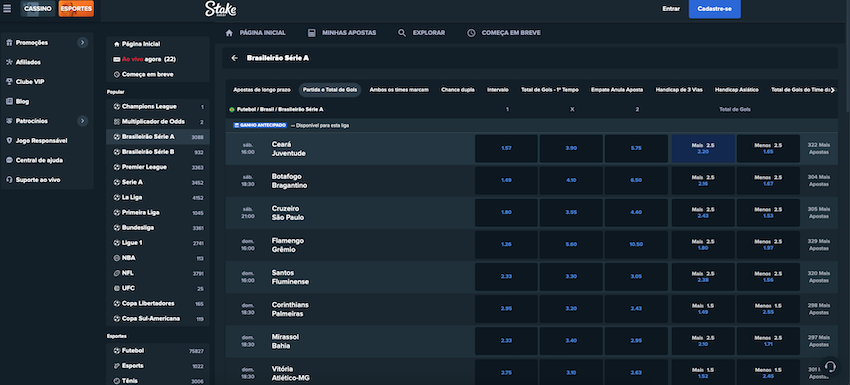This screenshot has height=385, width=850.
Task: Open the Vitória vs Atlético-MG match
Action: pyautogui.click(x=291, y=373)
